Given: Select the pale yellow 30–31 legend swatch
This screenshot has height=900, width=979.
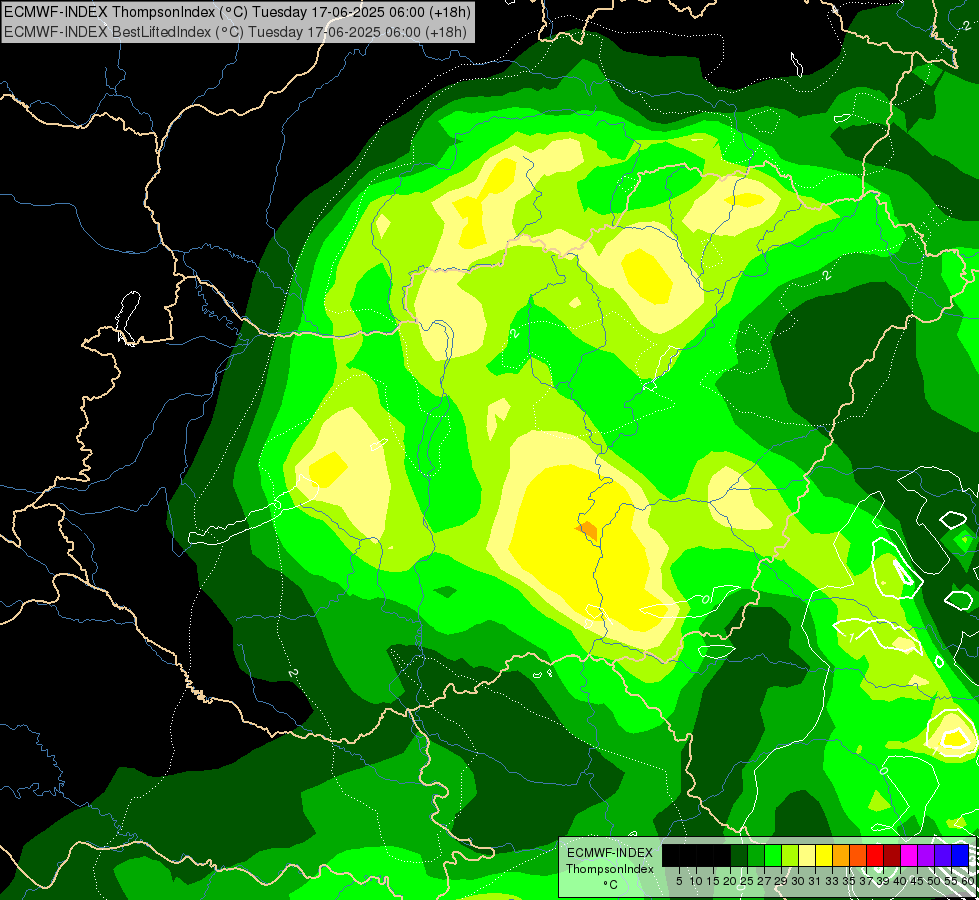Looking at the screenshot, I should pyautogui.click(x=807, y=855).
